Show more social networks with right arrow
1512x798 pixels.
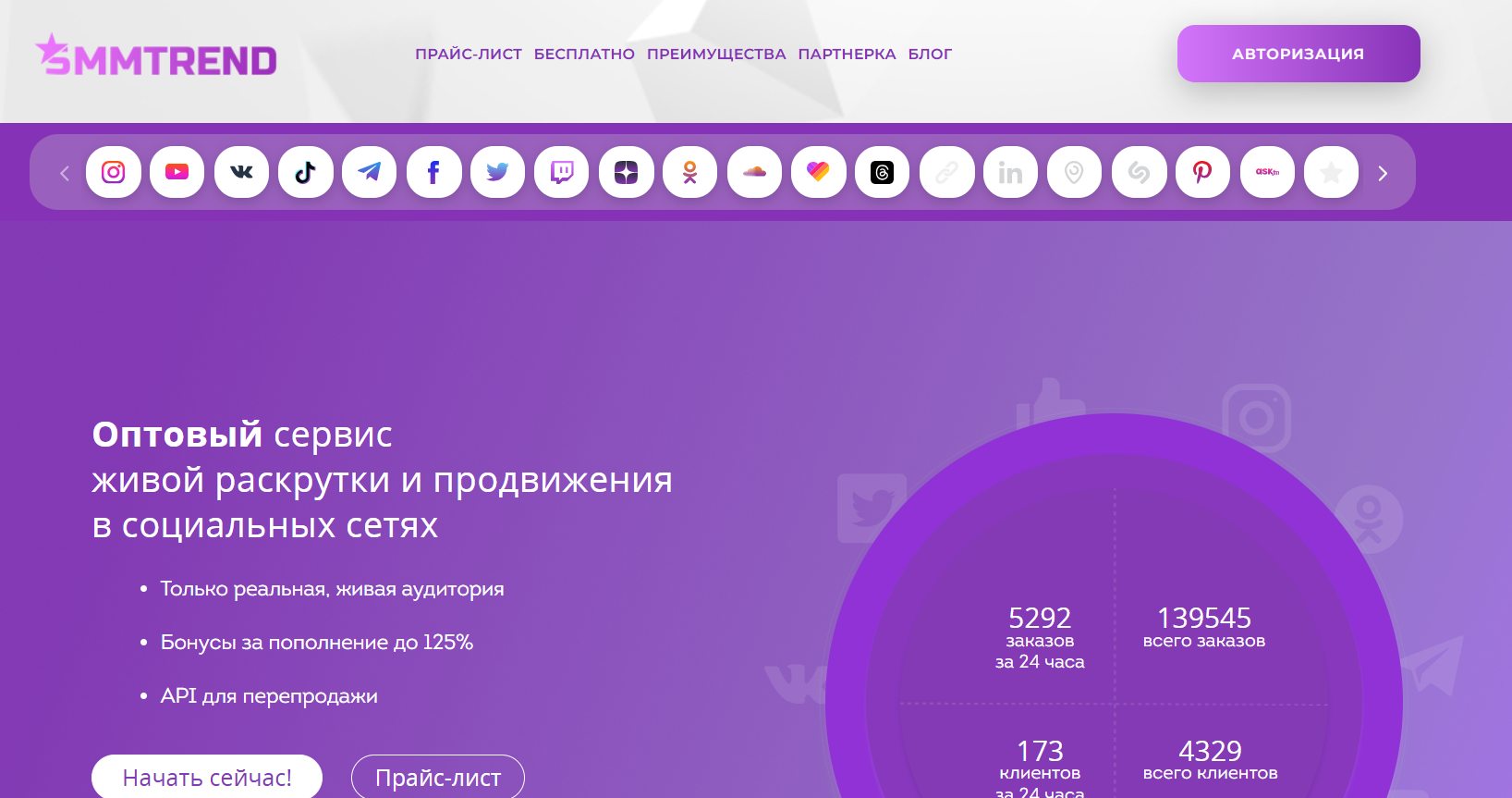point(1383,173)
